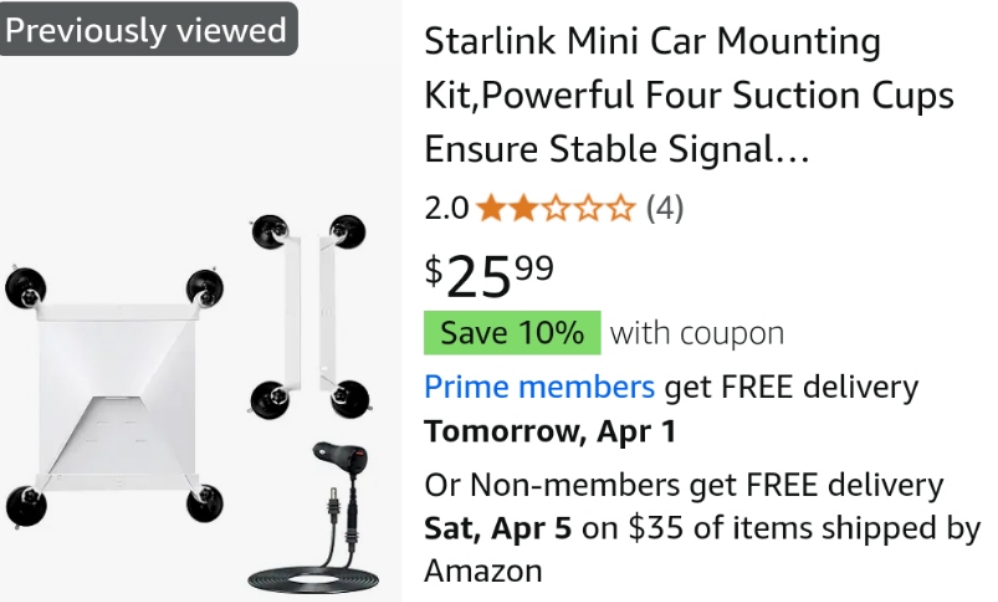
Task: Click the Previously viewed badge
Action: tap(146, 29)
